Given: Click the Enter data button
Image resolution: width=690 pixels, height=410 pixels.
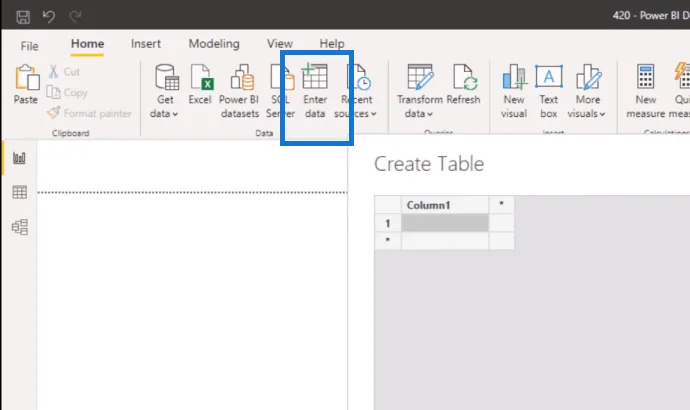Looking at the screenshot, I should [315, 91].
